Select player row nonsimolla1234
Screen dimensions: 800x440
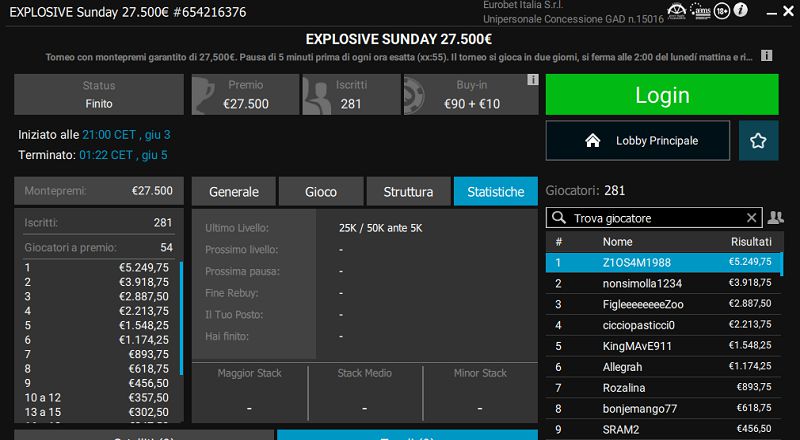click(x=663, y=283)
